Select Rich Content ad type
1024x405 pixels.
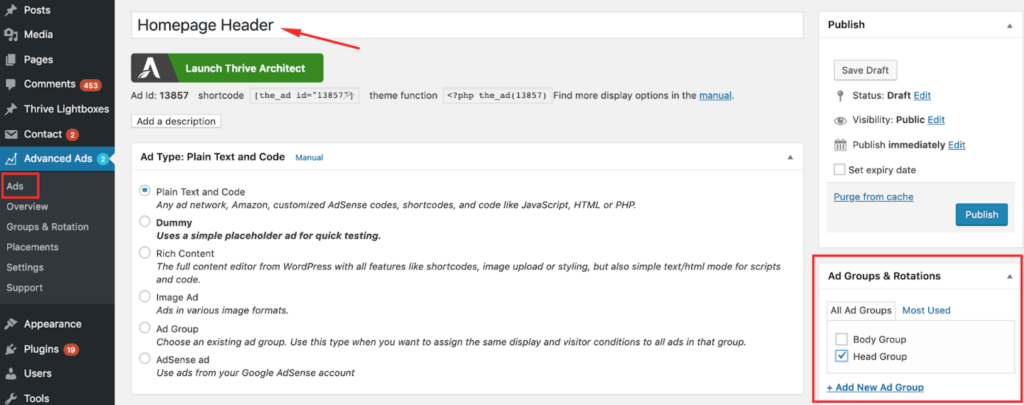tap(145, 252)
